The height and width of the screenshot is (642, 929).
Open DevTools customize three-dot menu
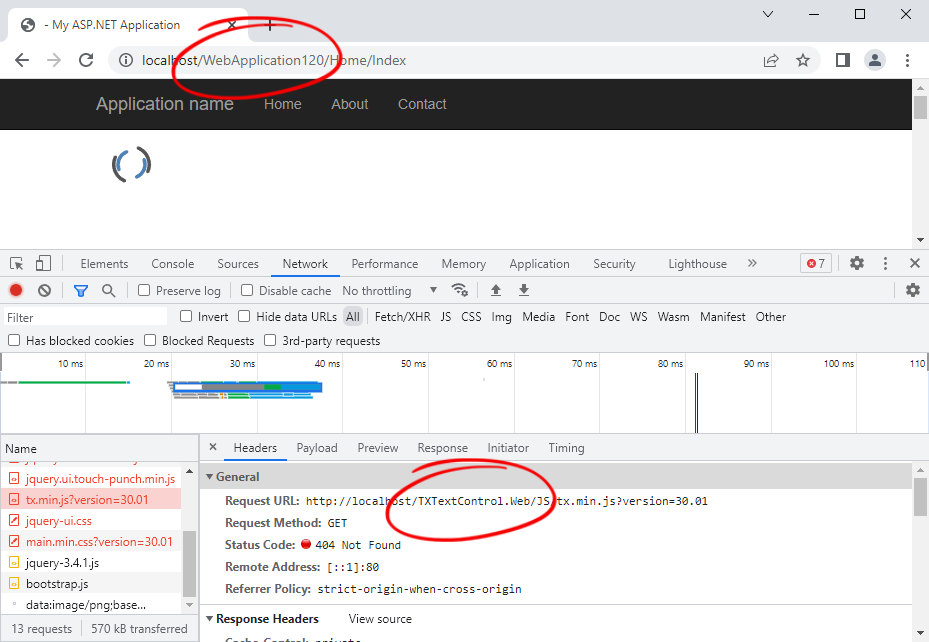(885, 264)
